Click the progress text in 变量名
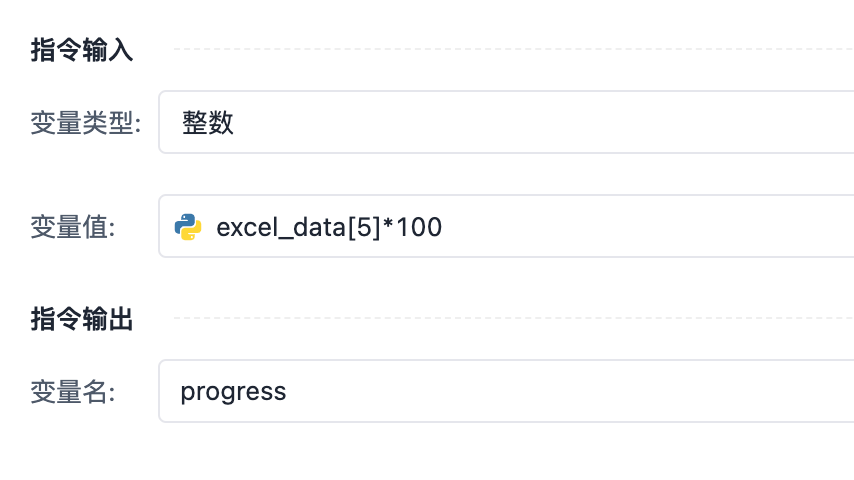 [233, 391]
